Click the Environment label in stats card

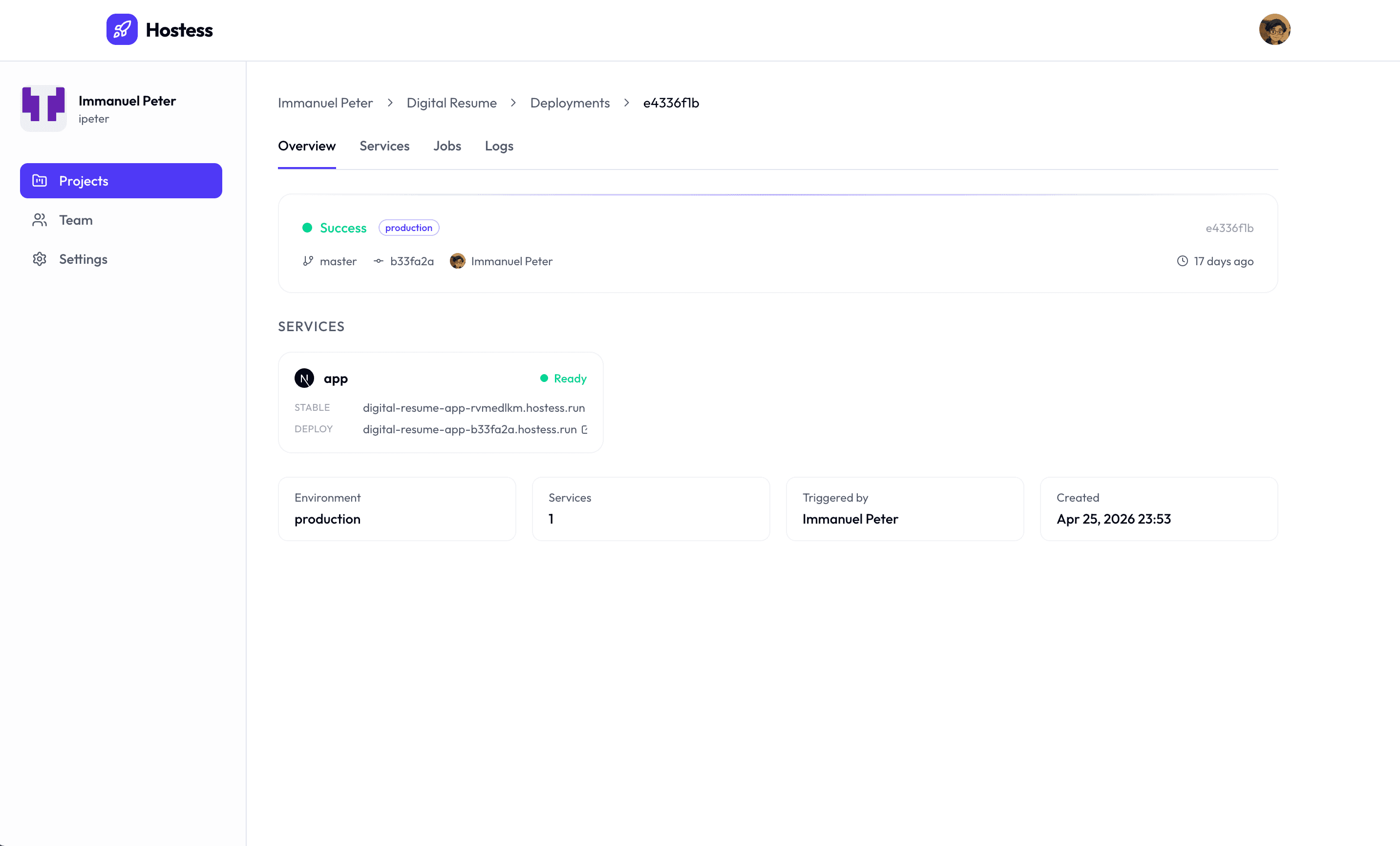click(x=327, y=498)
